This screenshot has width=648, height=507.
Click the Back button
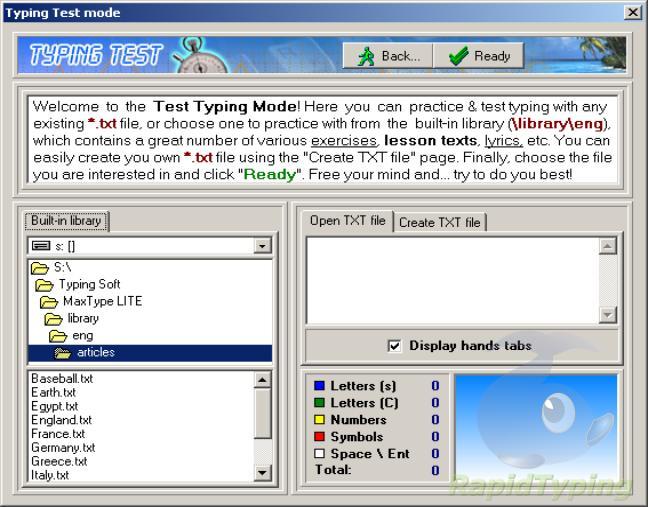click(388, 56)
